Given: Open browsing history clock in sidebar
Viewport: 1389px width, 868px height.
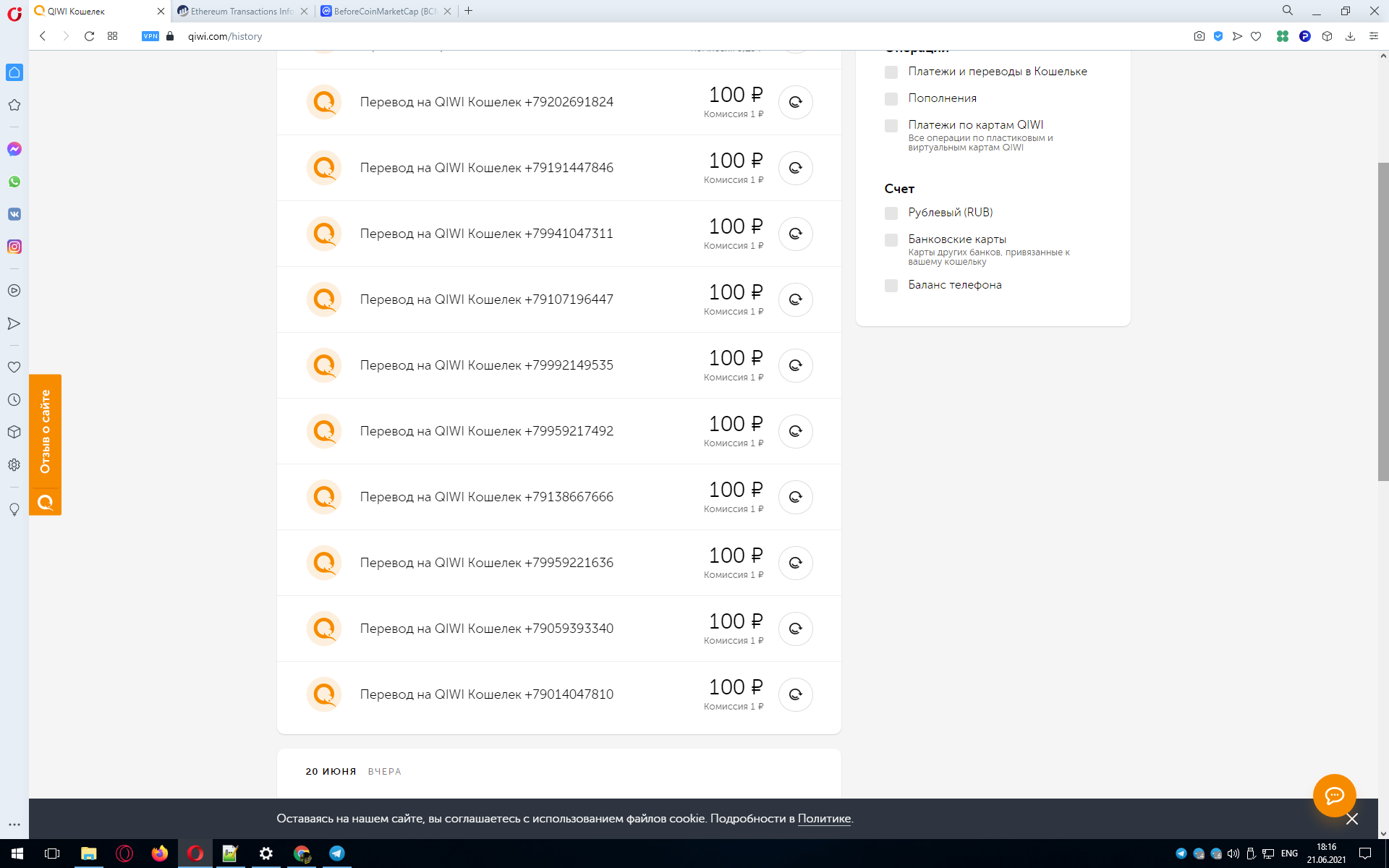Looking at the screenshot, I should [14, 400].
